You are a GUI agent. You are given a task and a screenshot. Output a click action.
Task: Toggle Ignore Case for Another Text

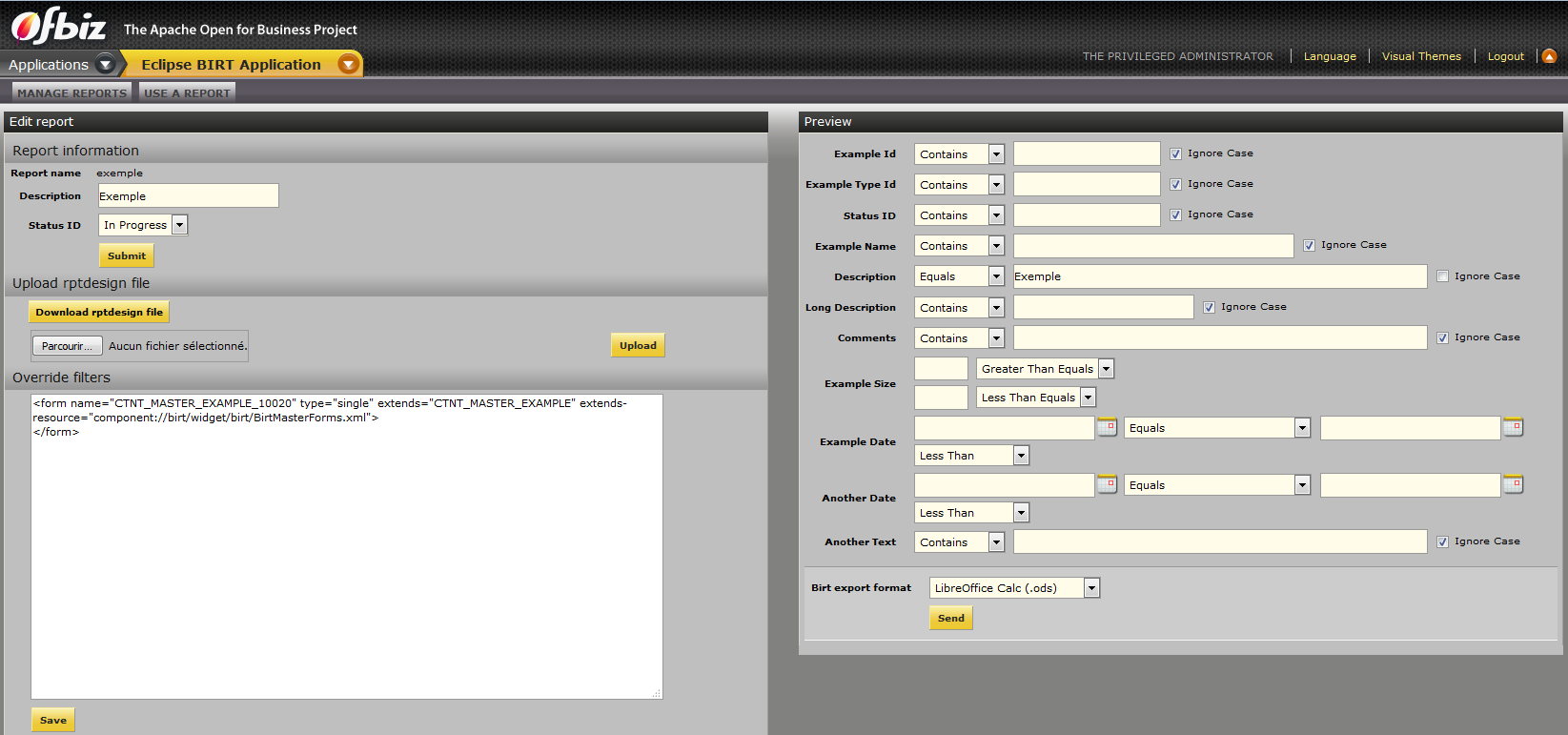coord(1443,541)
